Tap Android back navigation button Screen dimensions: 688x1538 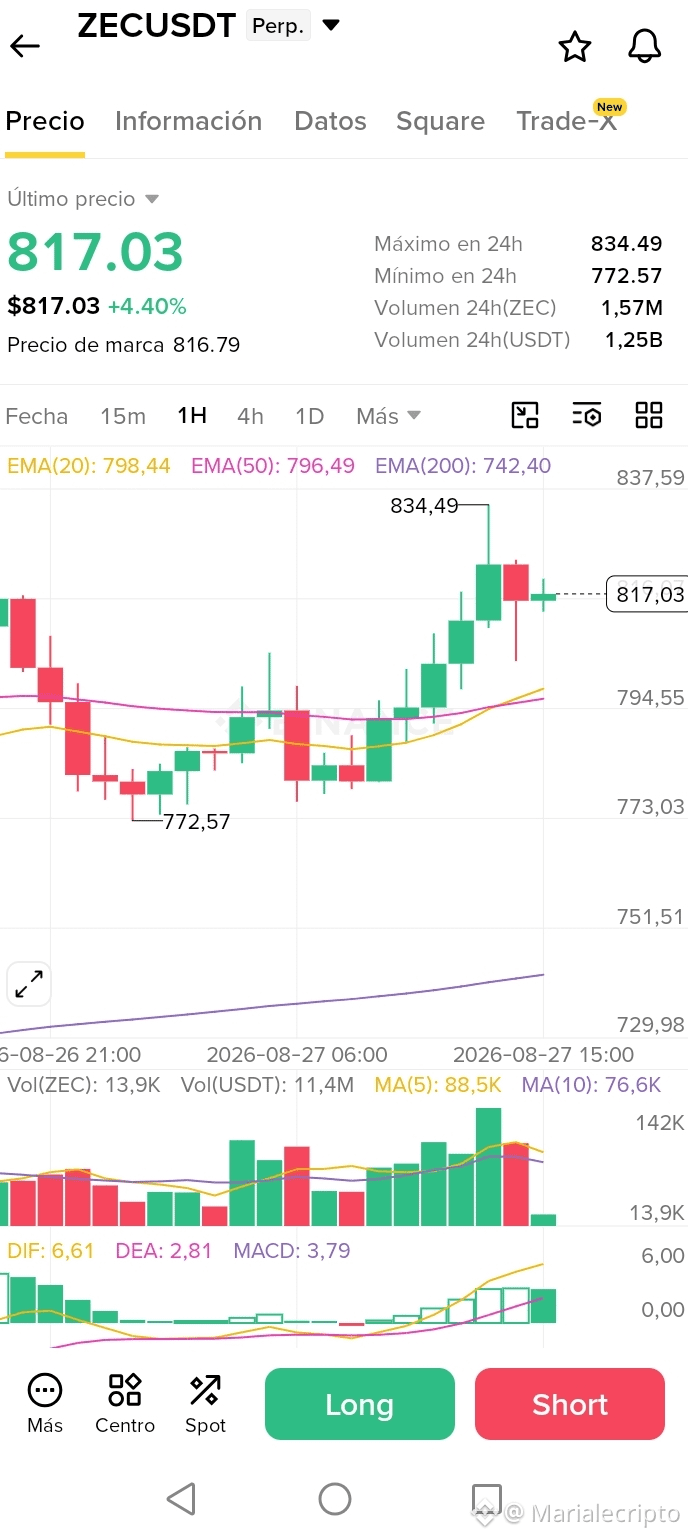pos(181,1498)
